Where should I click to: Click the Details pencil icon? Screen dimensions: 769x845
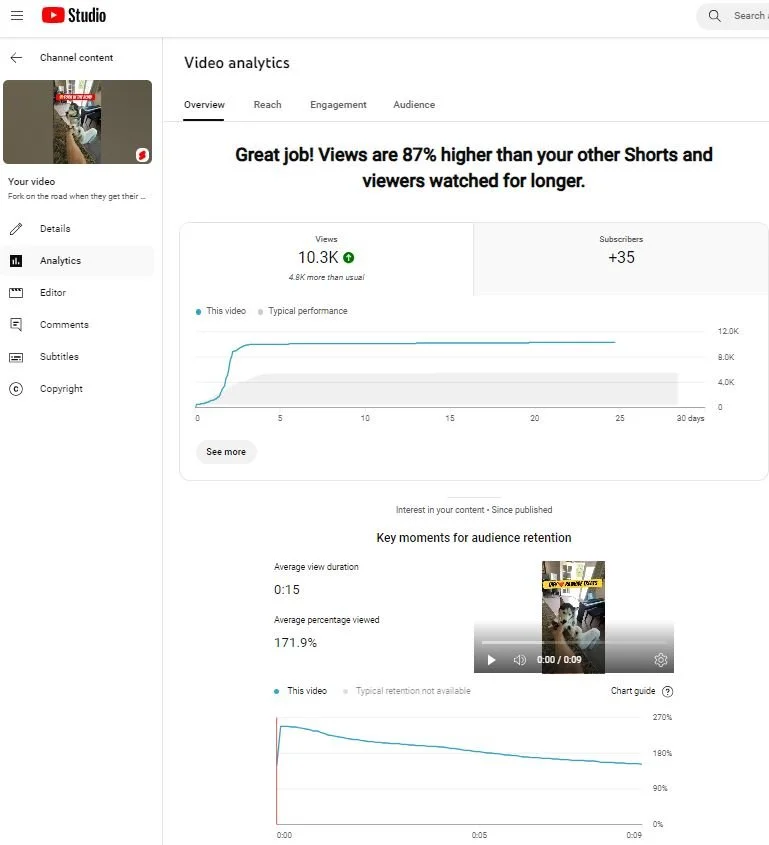click(x=16, y=228)
